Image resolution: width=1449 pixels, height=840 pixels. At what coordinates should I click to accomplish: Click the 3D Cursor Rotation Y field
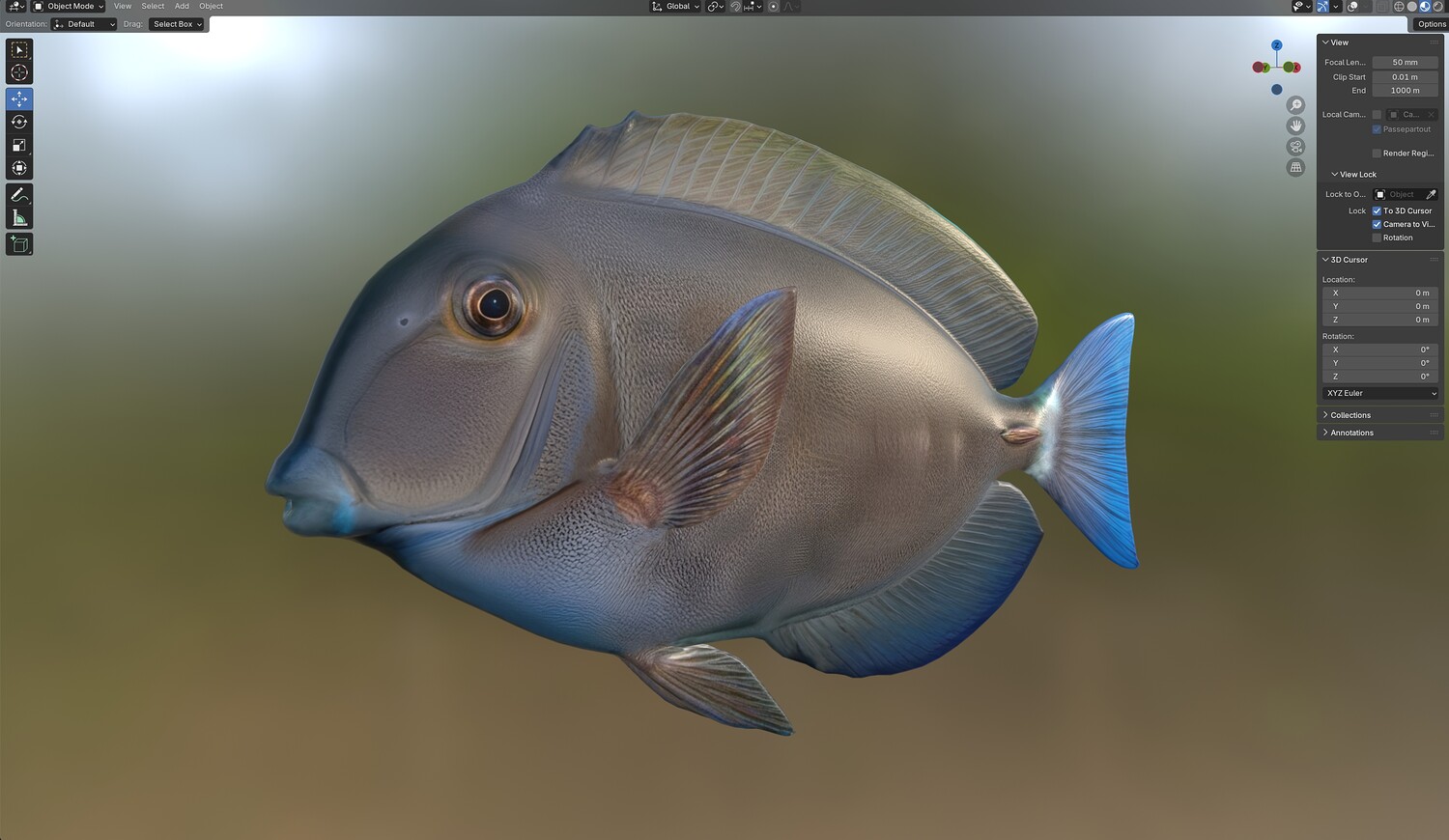click(x=1380, y=363)
